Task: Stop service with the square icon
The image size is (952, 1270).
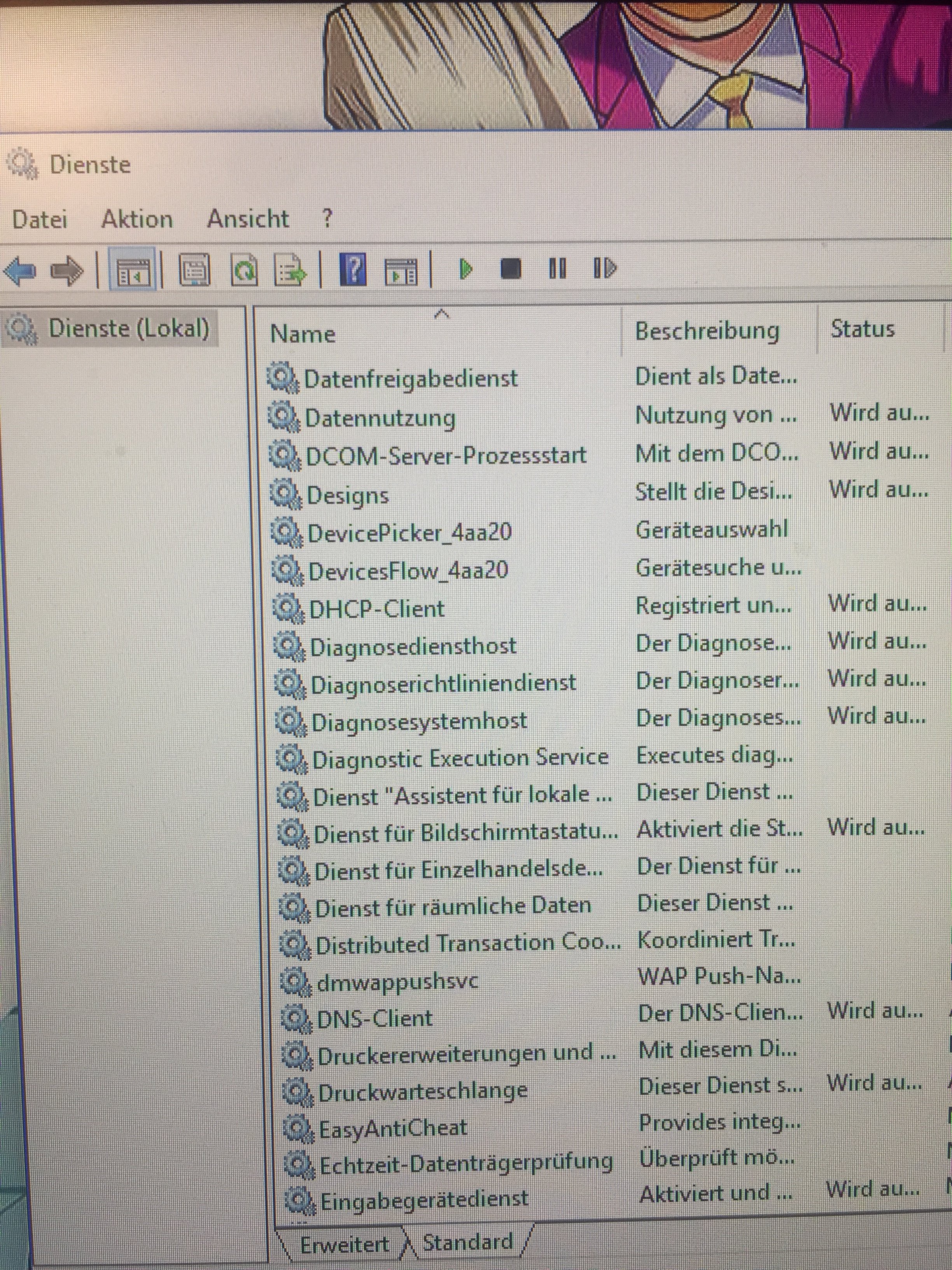Action: pos(511,268)
